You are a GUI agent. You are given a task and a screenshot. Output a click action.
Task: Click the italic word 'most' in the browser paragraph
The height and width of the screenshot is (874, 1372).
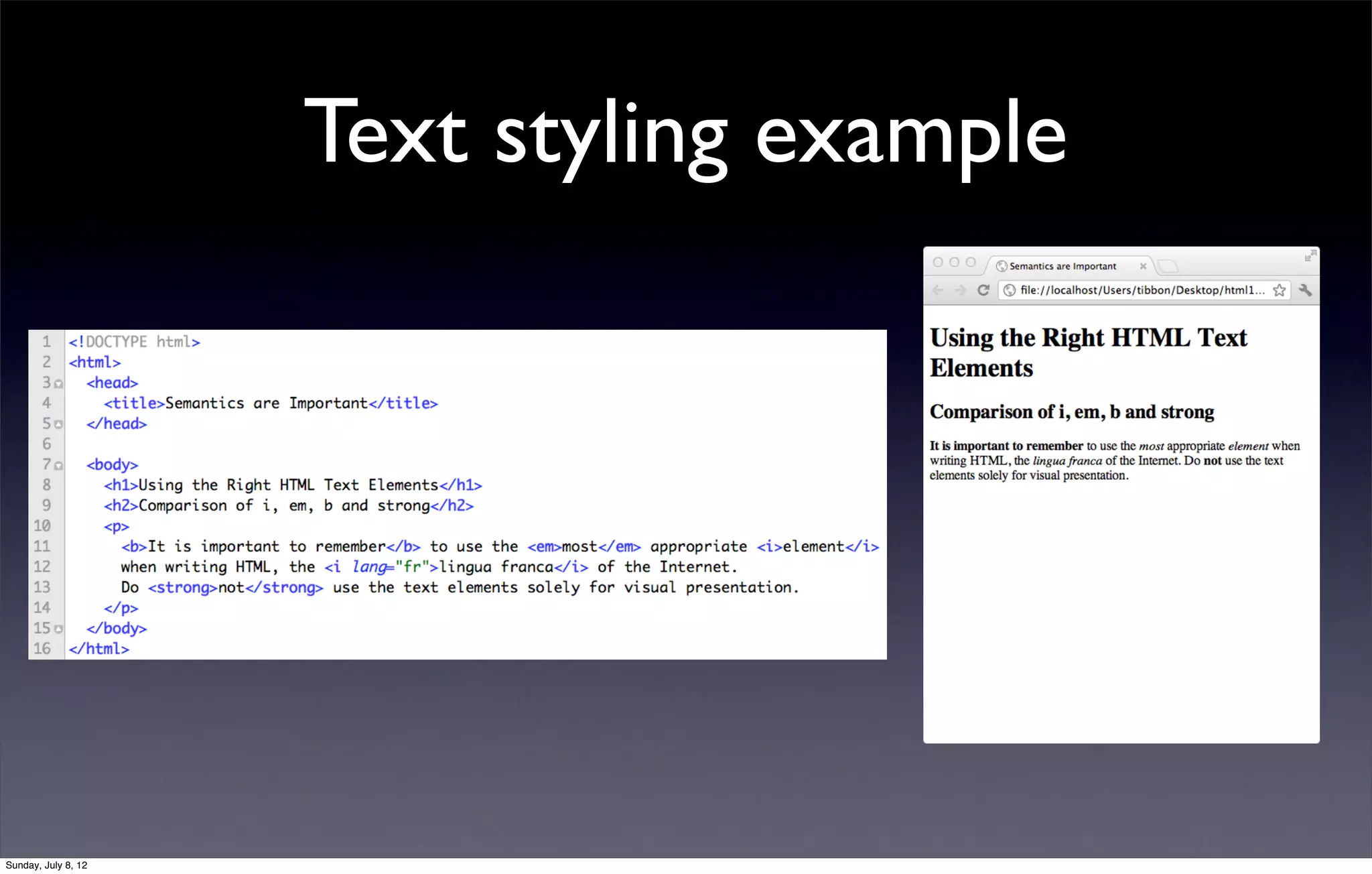tap(1152, 446)
